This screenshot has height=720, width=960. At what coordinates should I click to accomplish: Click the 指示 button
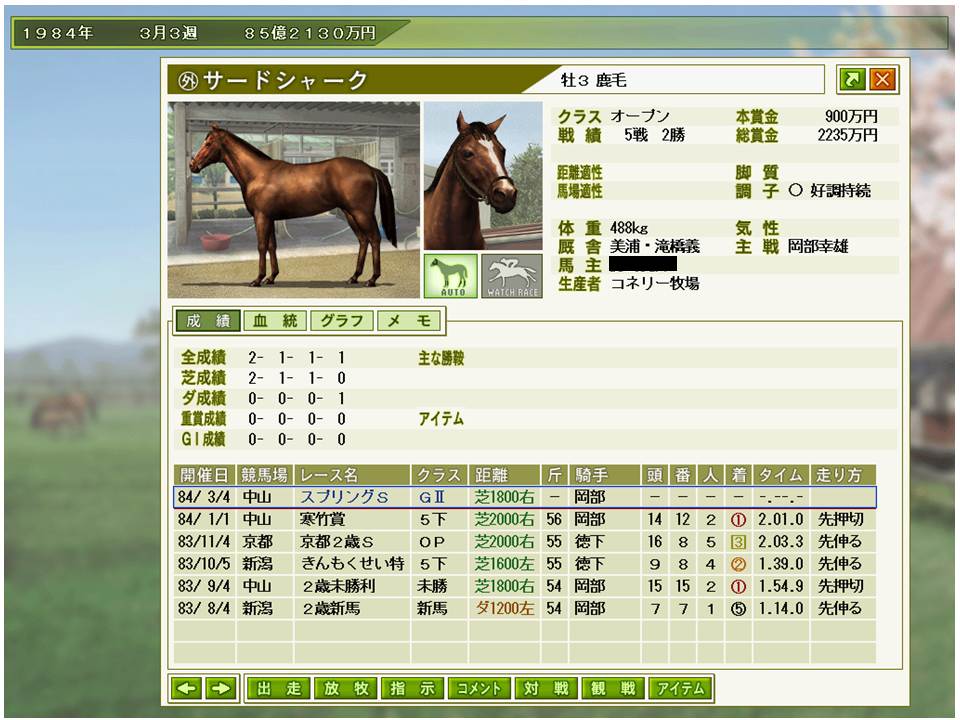click(413, 688)
